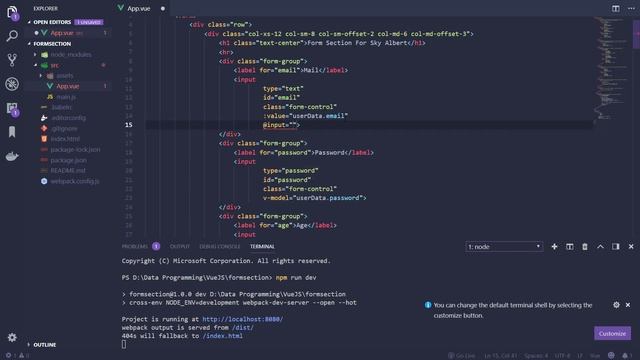Open App.vue under Open Editors
Screen dimensions: 640x360
click(x=67, y=33)
